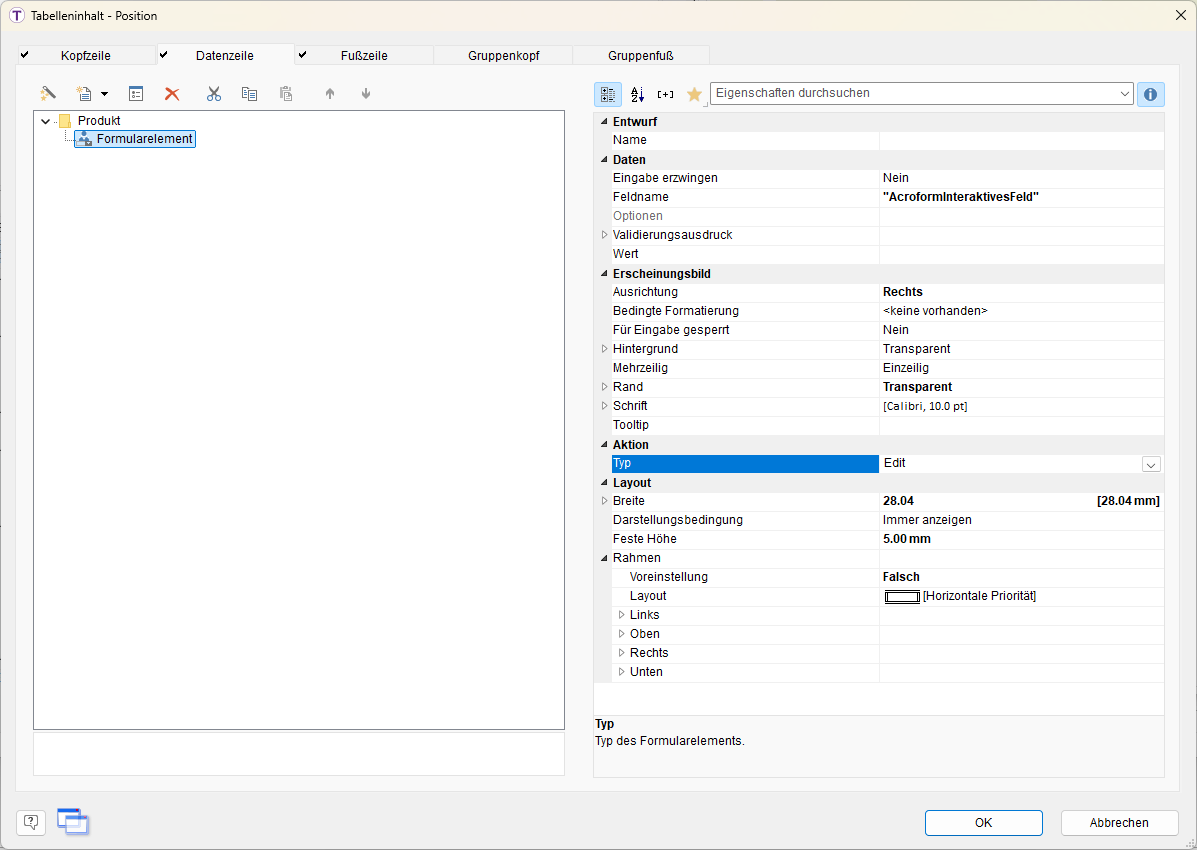
Task: Click the new column document icon
Action: (84, 93)
